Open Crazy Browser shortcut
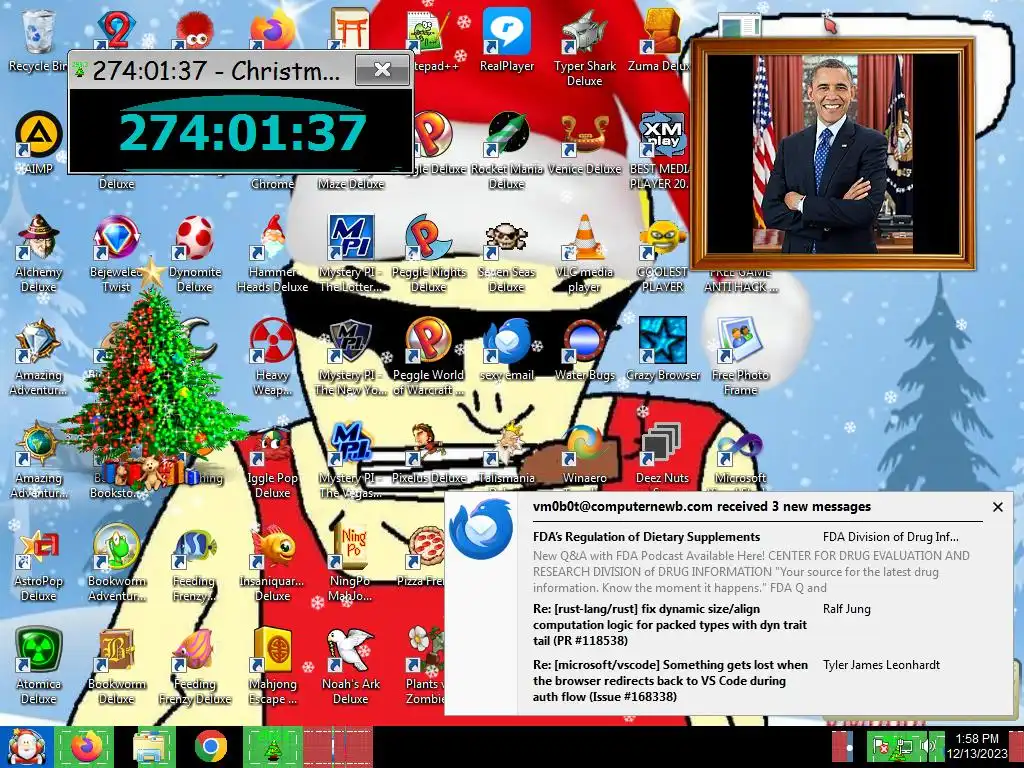The height and width of the screenshot is (768, 1024). (662, 349)
